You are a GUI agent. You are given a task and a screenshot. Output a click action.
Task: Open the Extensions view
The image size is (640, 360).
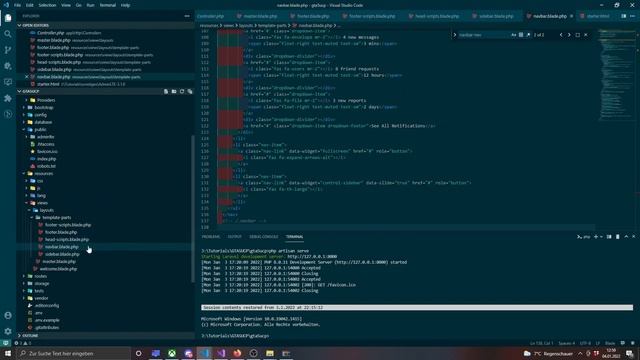click(x=8, y=98)
